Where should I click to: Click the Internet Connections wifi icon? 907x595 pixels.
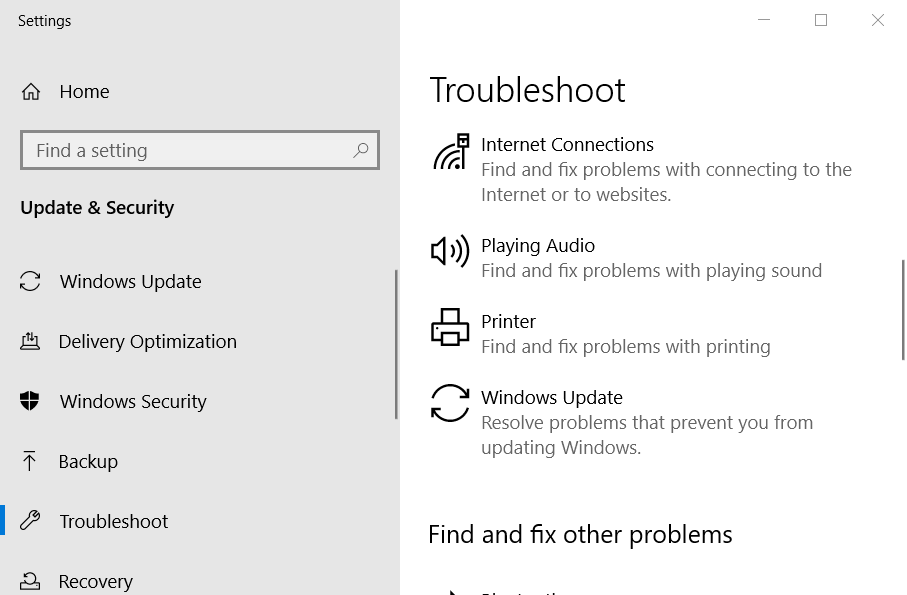click(x=451, y=151)
